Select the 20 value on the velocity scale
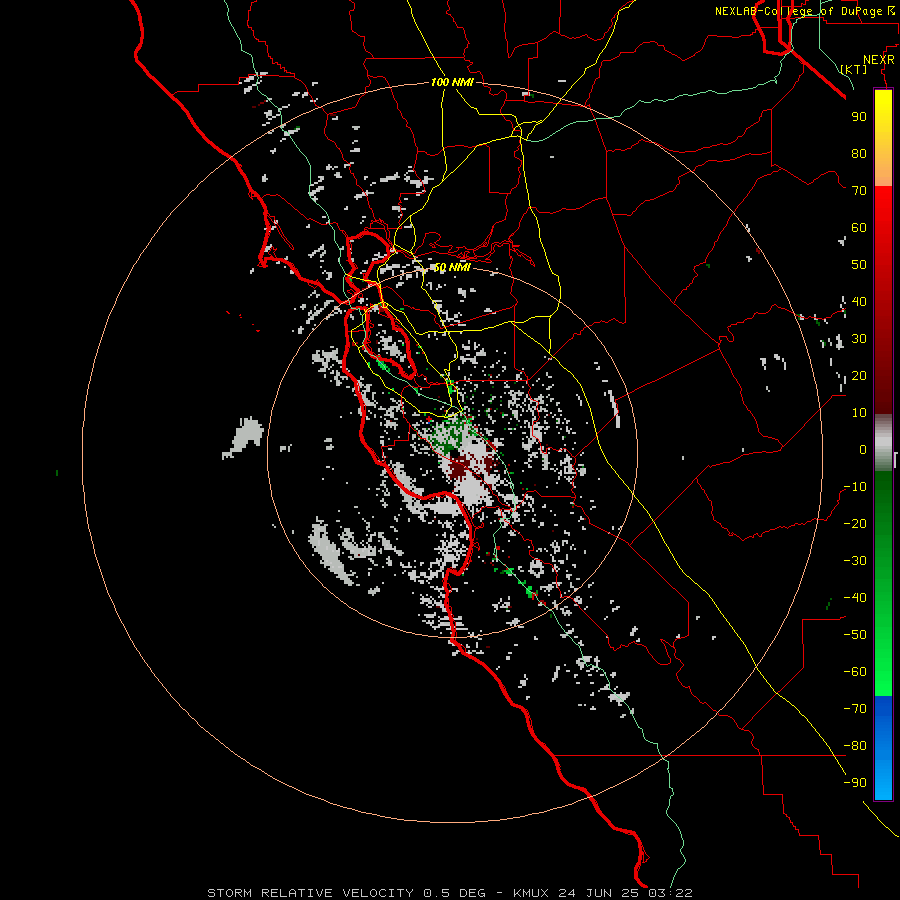This screenshot has height=900, width=900. coord(859,375)
